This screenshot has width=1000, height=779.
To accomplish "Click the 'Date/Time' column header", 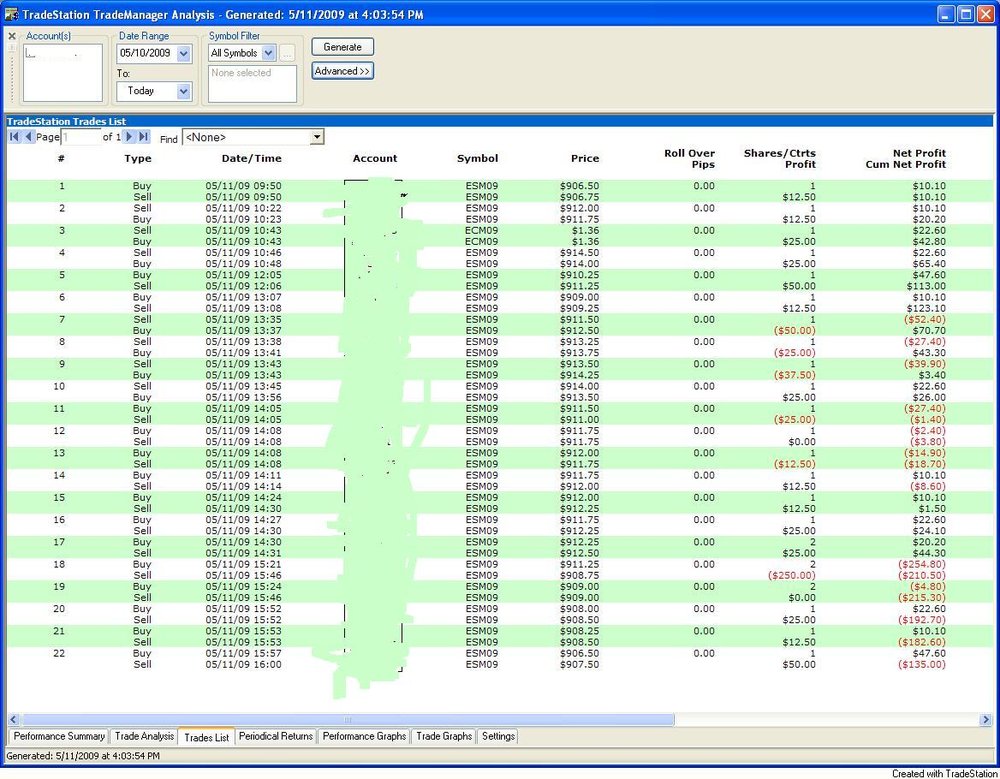I will pos(251,159).
